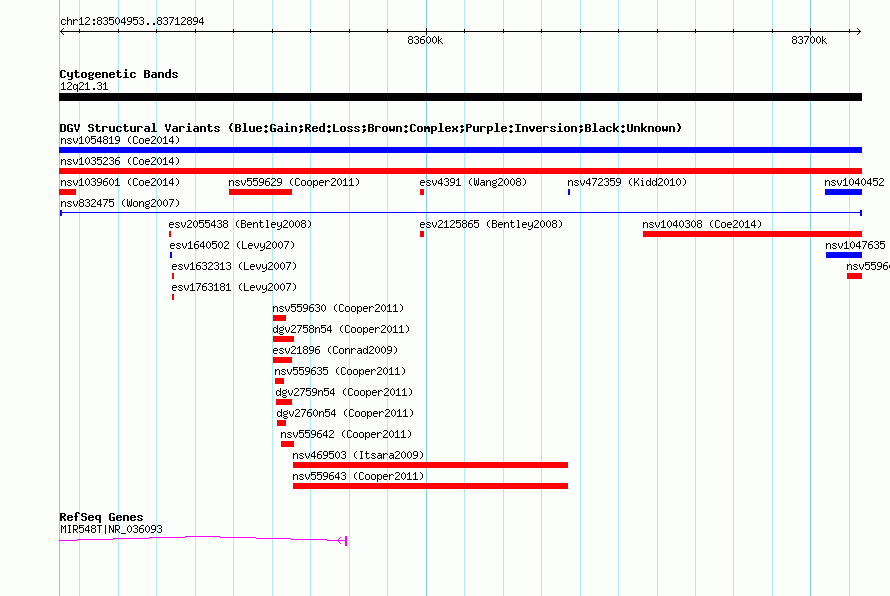890x596 pixels.
Task: Click the DGV Structural Variants track title
Action: click(x=371, y=128)
